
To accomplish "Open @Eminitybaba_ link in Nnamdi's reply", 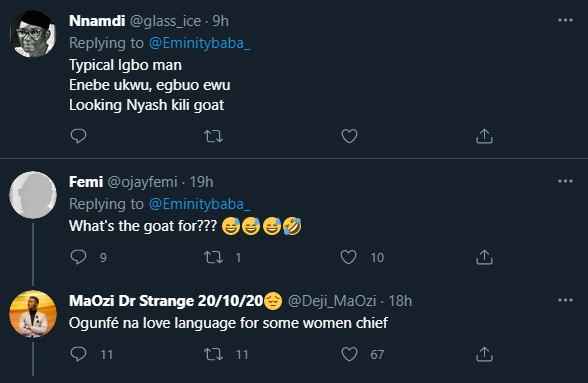I will [199, 43].
